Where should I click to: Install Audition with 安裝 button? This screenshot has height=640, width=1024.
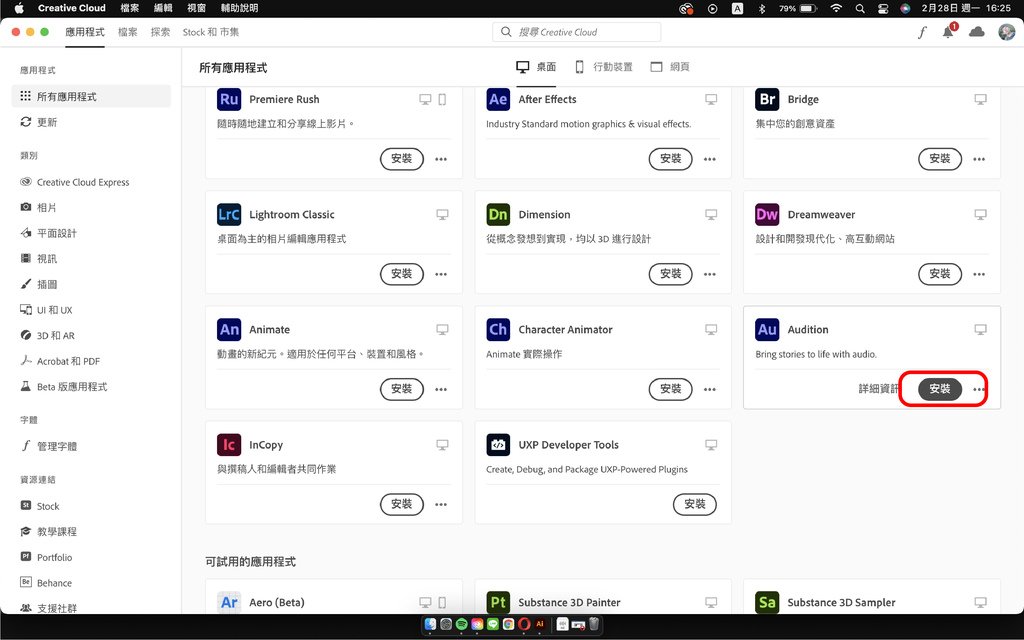coord(940,389)
